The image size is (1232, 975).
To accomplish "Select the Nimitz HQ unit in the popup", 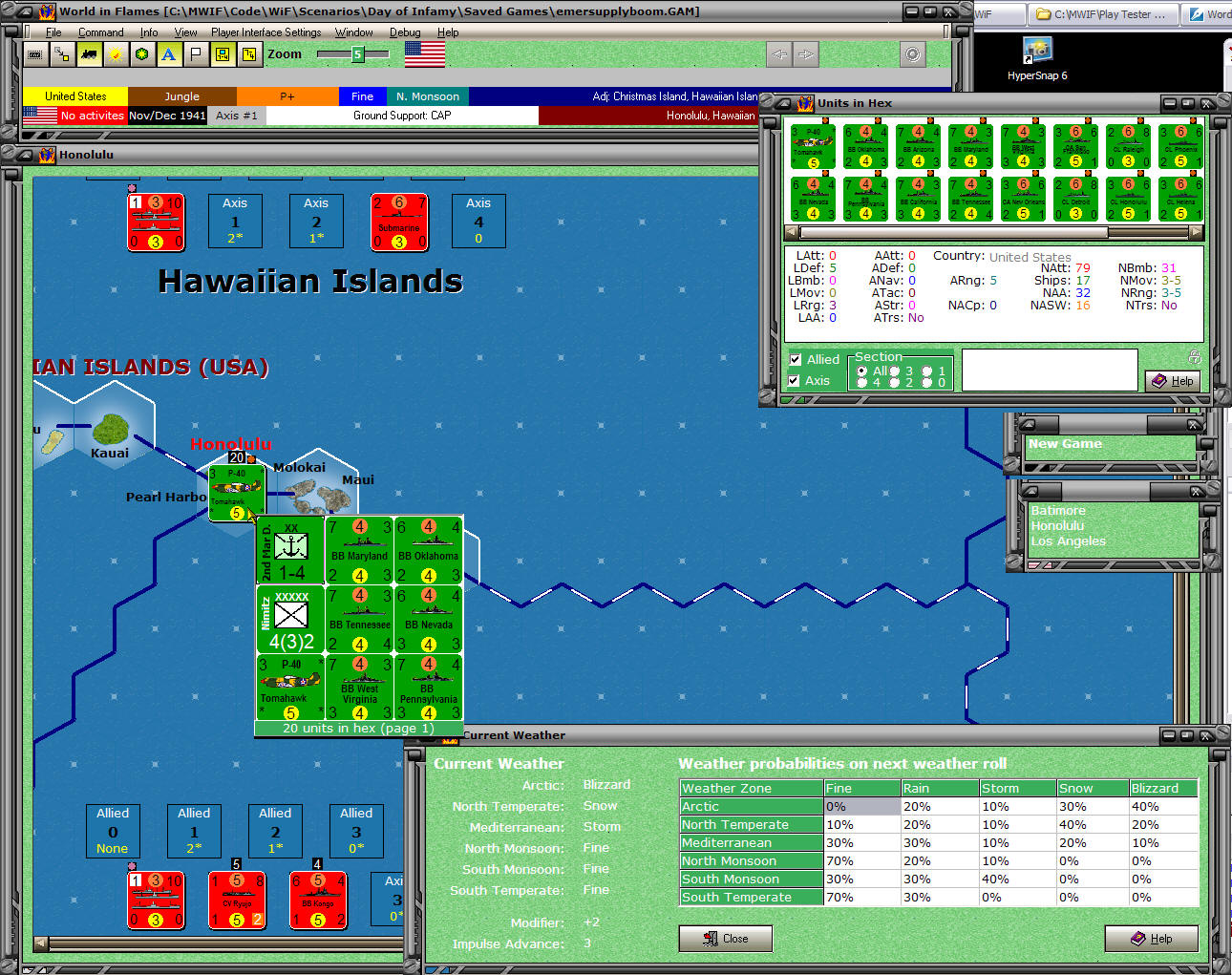I will pos(290,620).
